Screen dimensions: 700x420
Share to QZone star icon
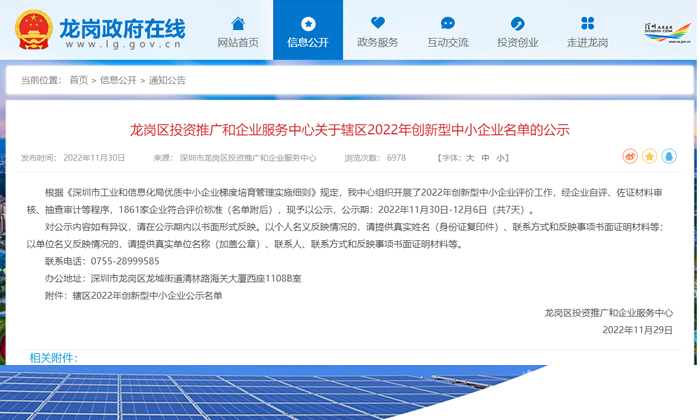click(x=649, y=157)
